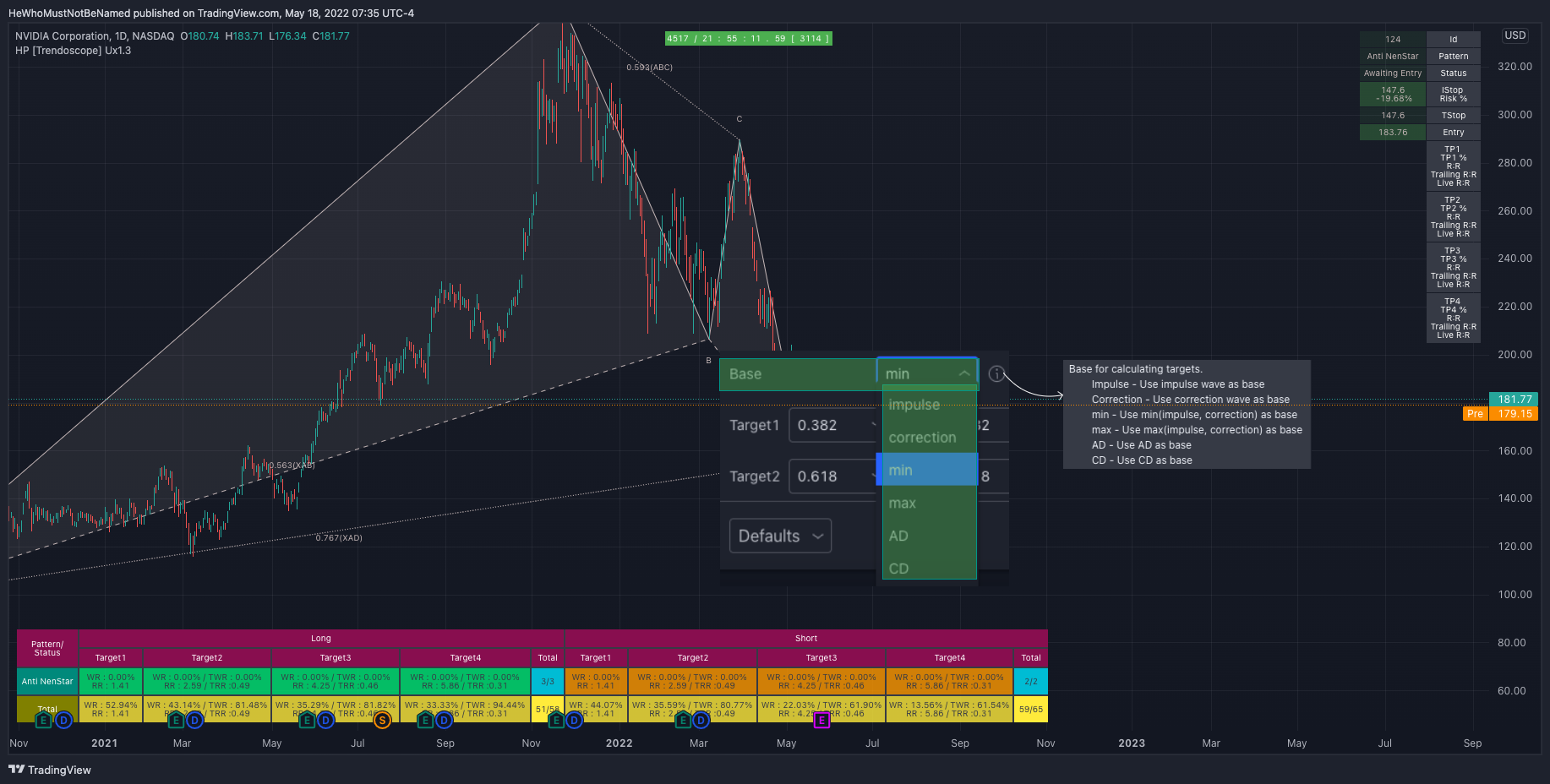This screenshot has height=784, width=1550.
Task: Select correction option in Base list
Action: coord(930,438)
